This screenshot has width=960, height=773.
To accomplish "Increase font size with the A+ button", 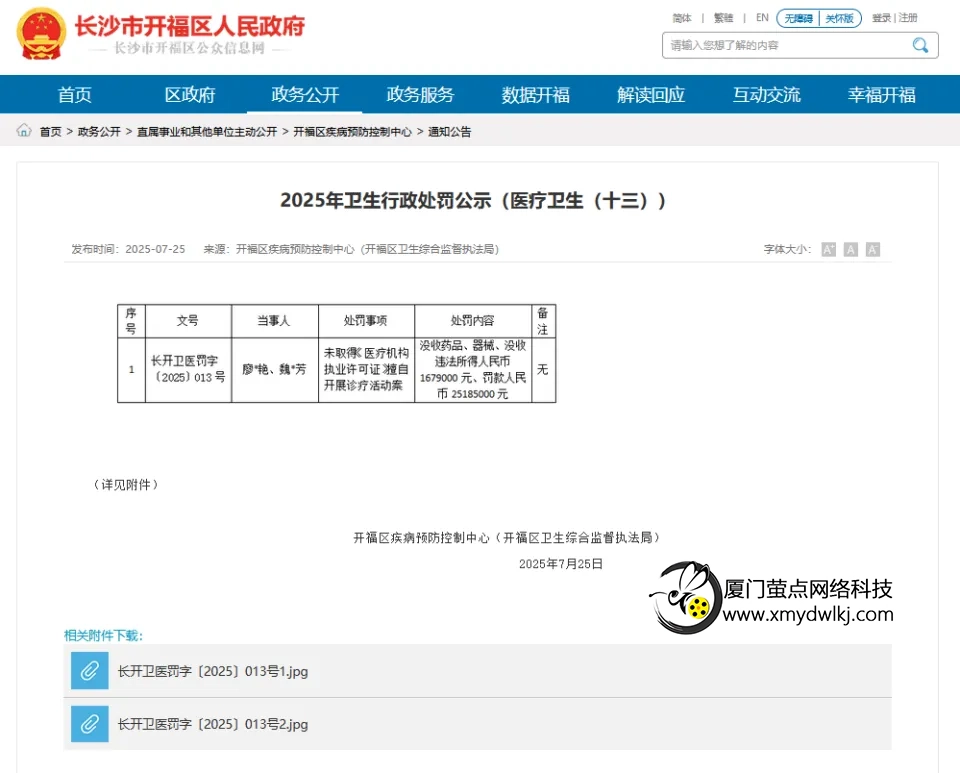I will [x=828, y=249].
